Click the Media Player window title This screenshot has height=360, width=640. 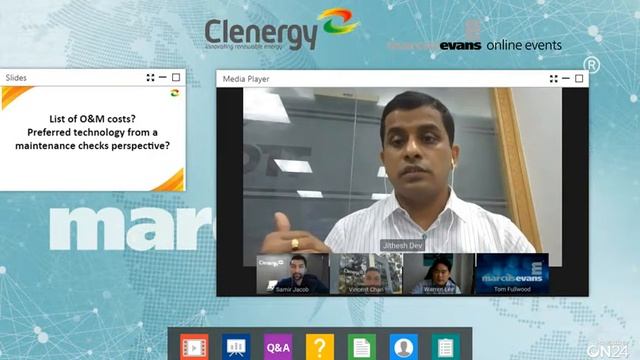click(246, 79)
